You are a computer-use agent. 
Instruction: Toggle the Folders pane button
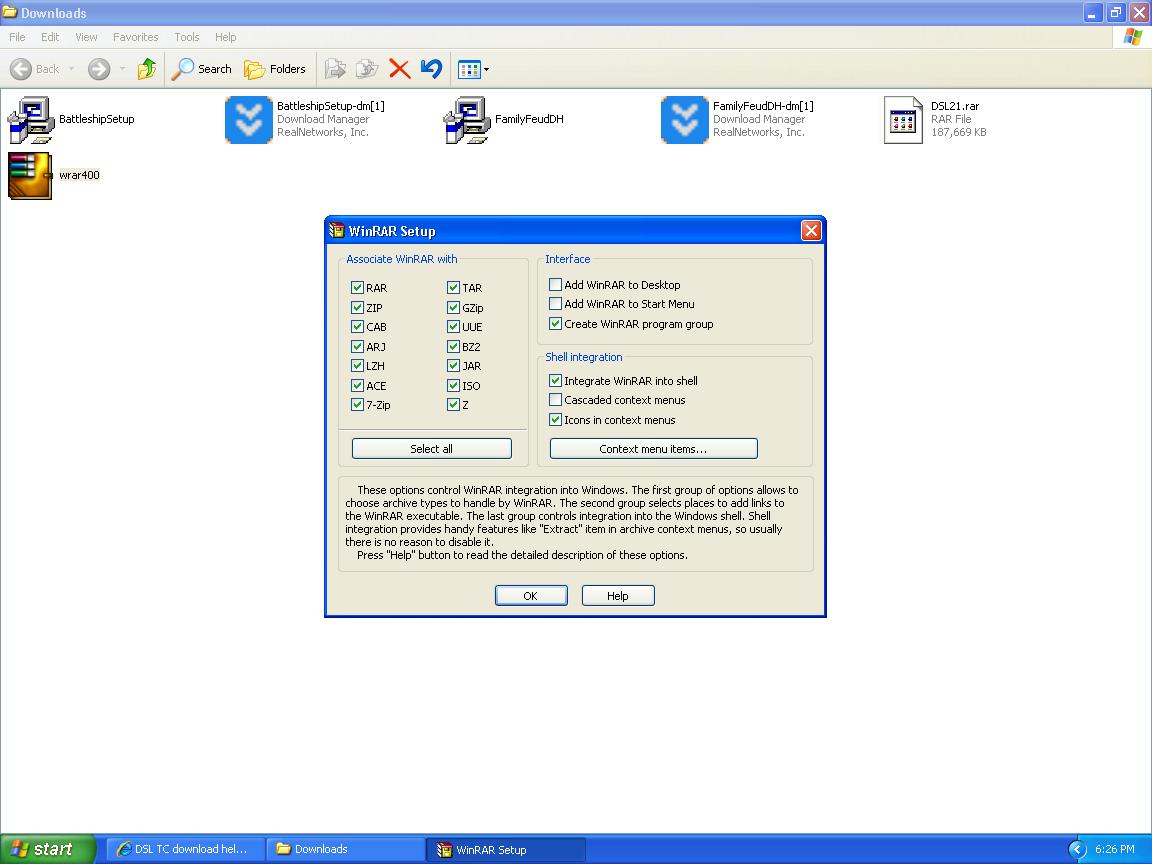click(x=275, y=69)
